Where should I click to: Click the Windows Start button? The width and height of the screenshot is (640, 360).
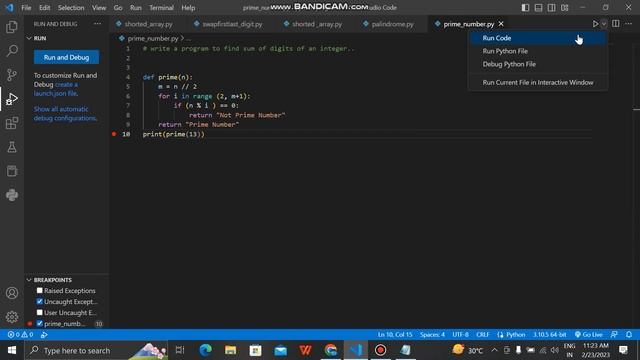coord(12,350)
